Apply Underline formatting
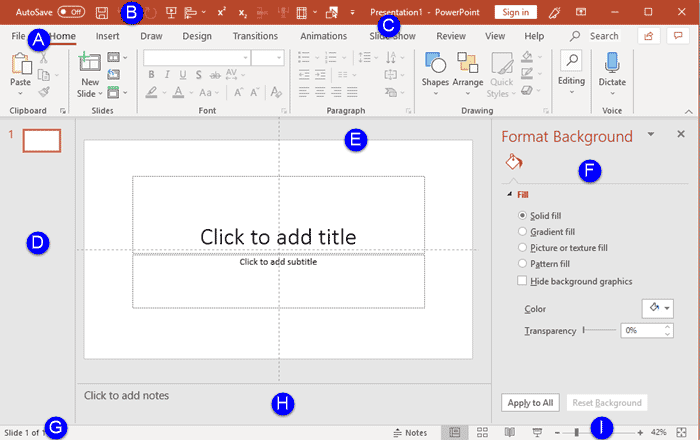 pyautogui.click(x=183, y=75)
